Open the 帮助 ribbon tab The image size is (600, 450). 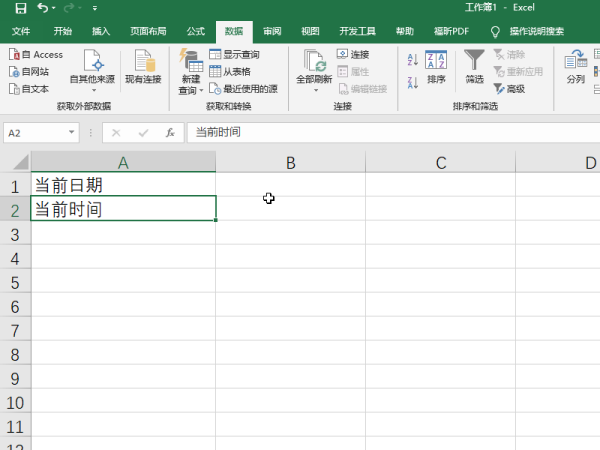[x=404, y=31]
